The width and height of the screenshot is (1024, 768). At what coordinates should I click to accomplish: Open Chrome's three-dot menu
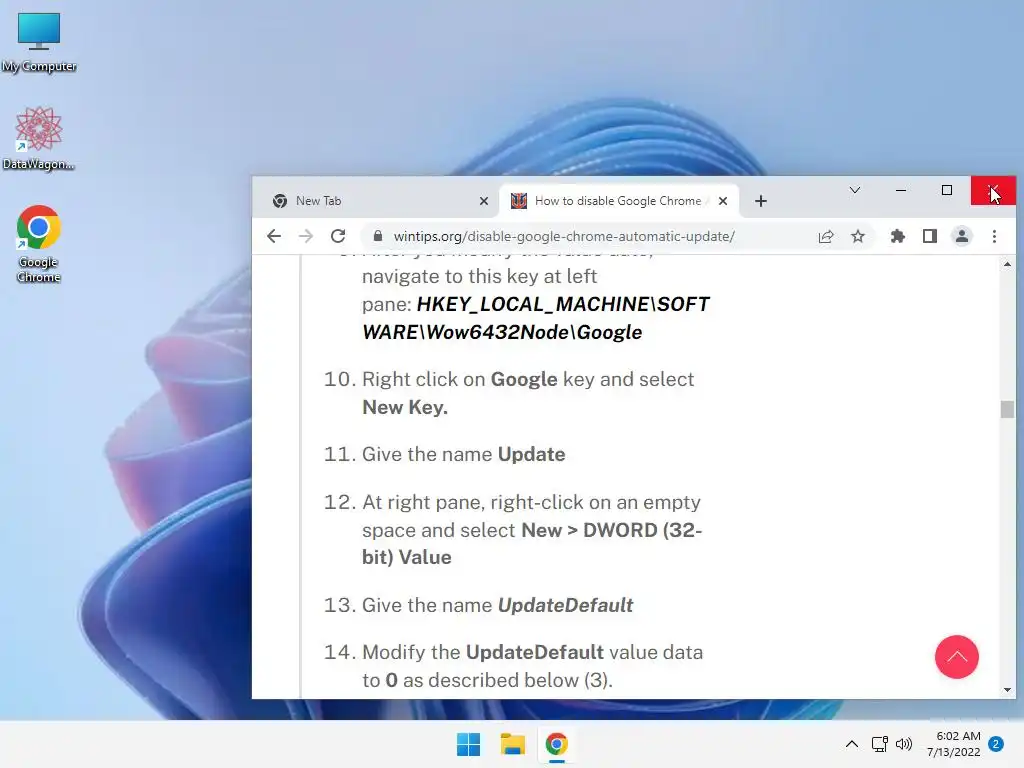pos(994,236)
